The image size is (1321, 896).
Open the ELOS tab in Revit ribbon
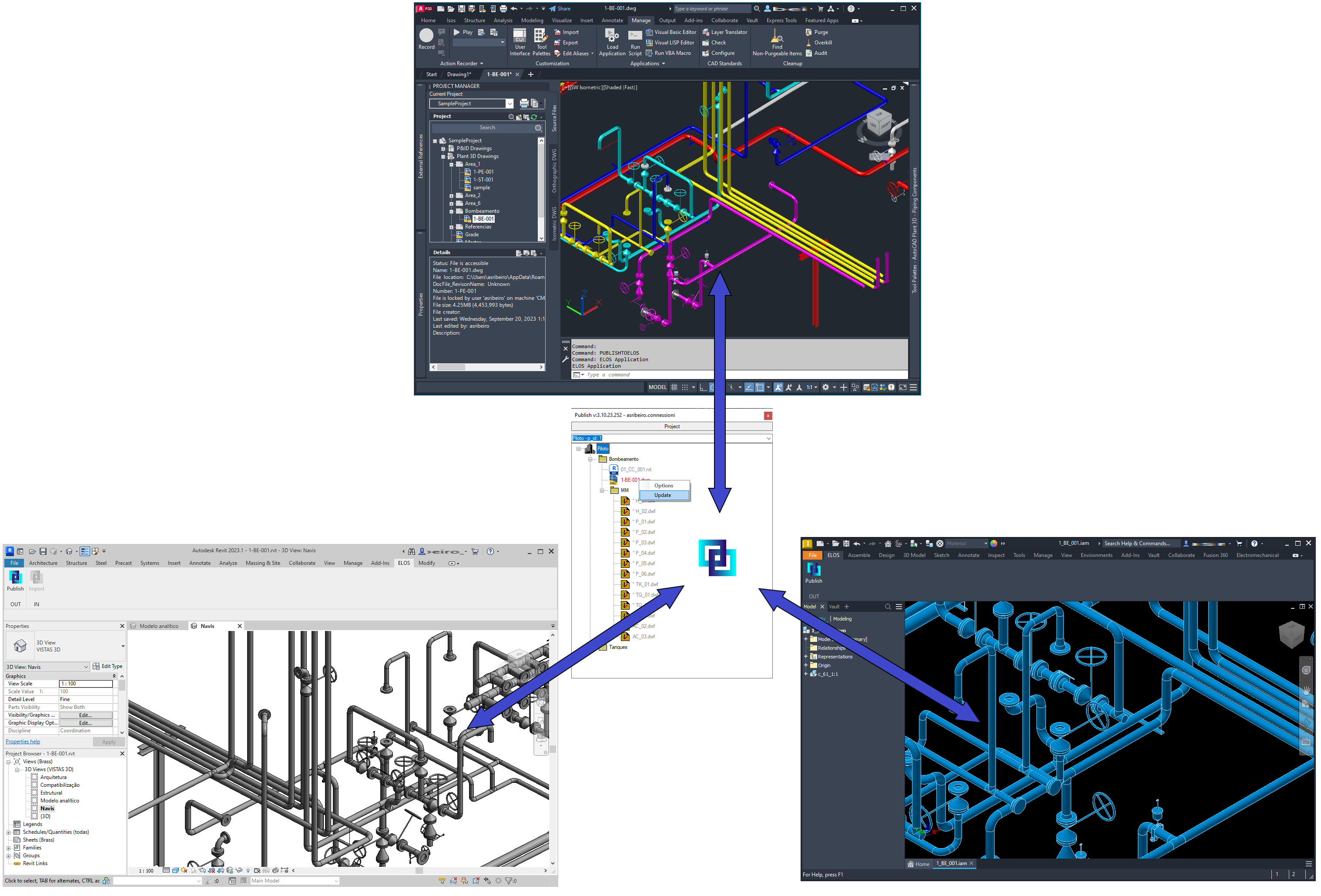[x=404, y=564]
